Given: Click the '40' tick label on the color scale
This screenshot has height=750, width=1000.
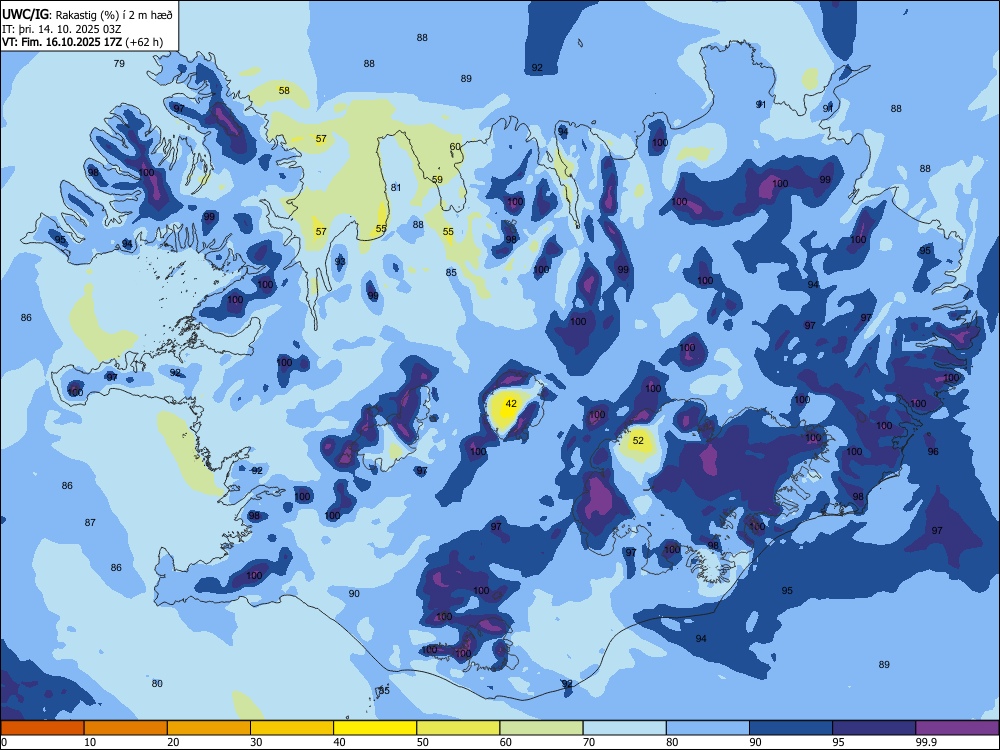Looking at the screenshot, I should coord(339,742).
